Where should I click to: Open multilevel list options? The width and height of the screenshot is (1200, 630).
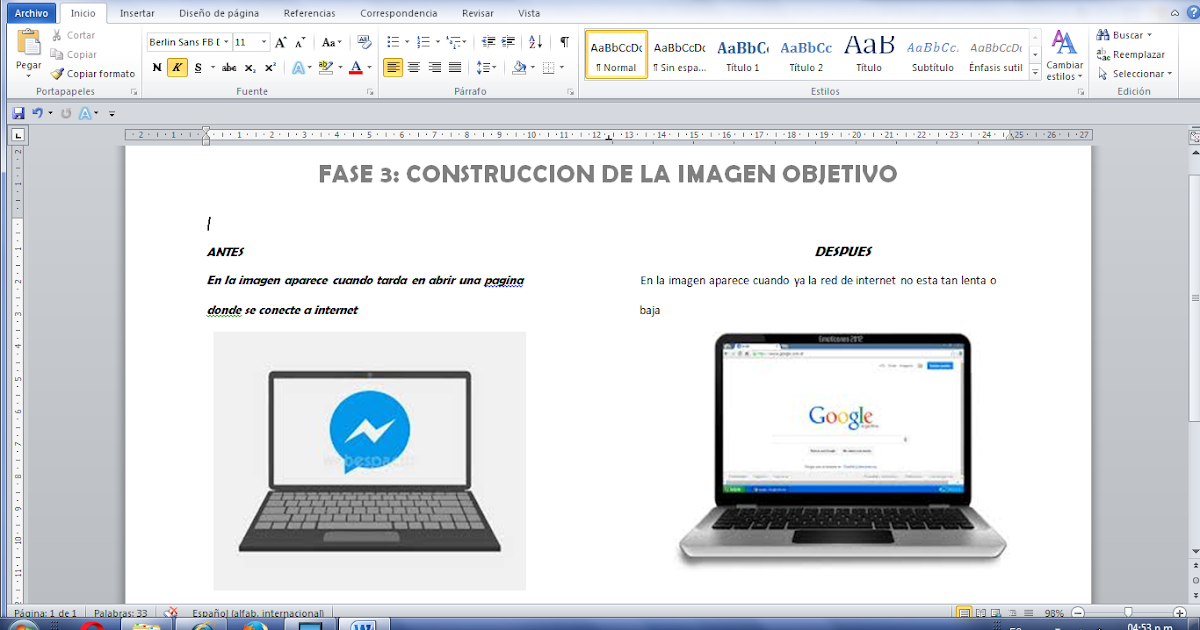pos(455,42)
